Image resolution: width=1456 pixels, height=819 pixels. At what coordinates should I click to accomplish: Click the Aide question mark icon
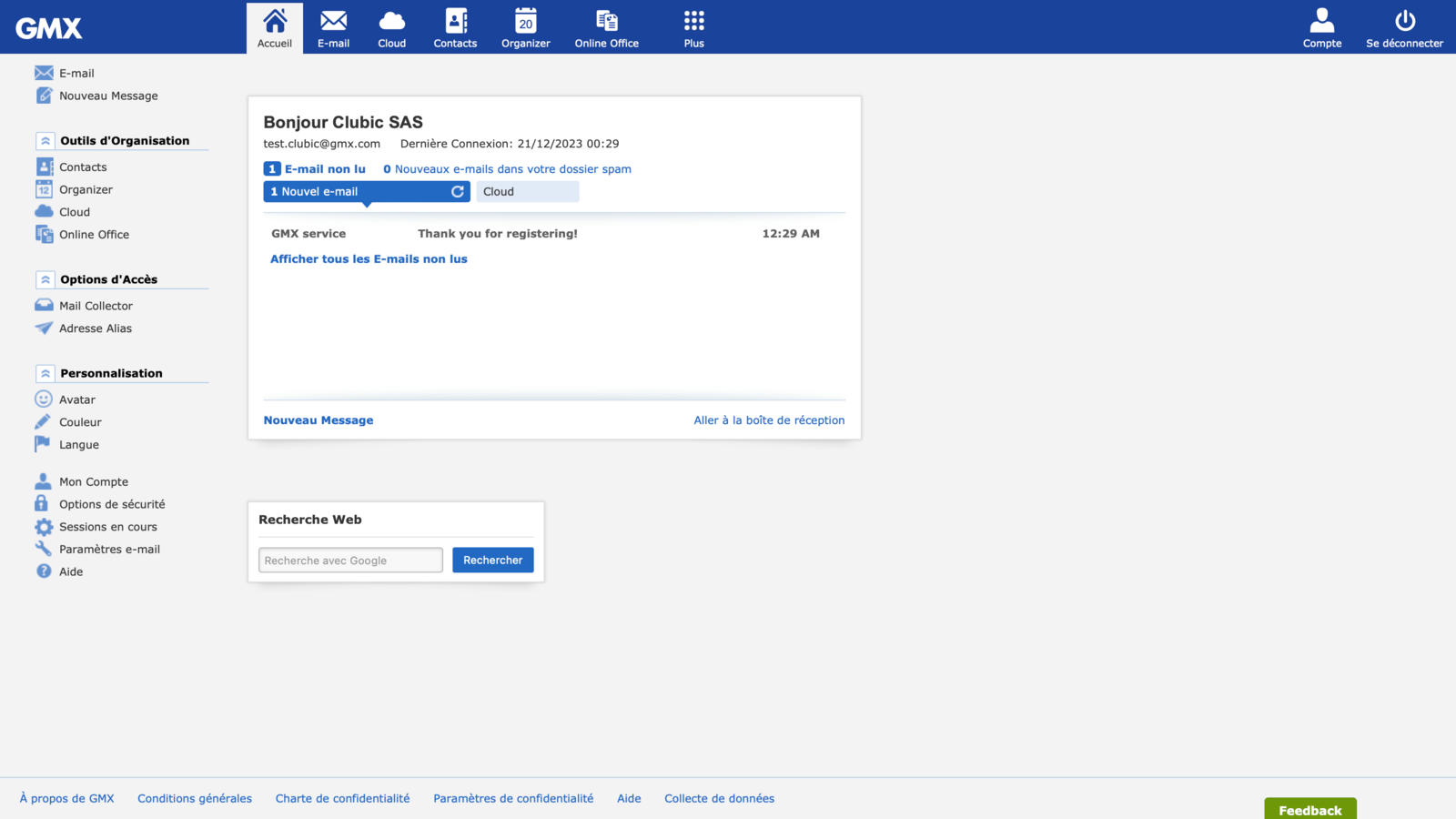(44, 571)
